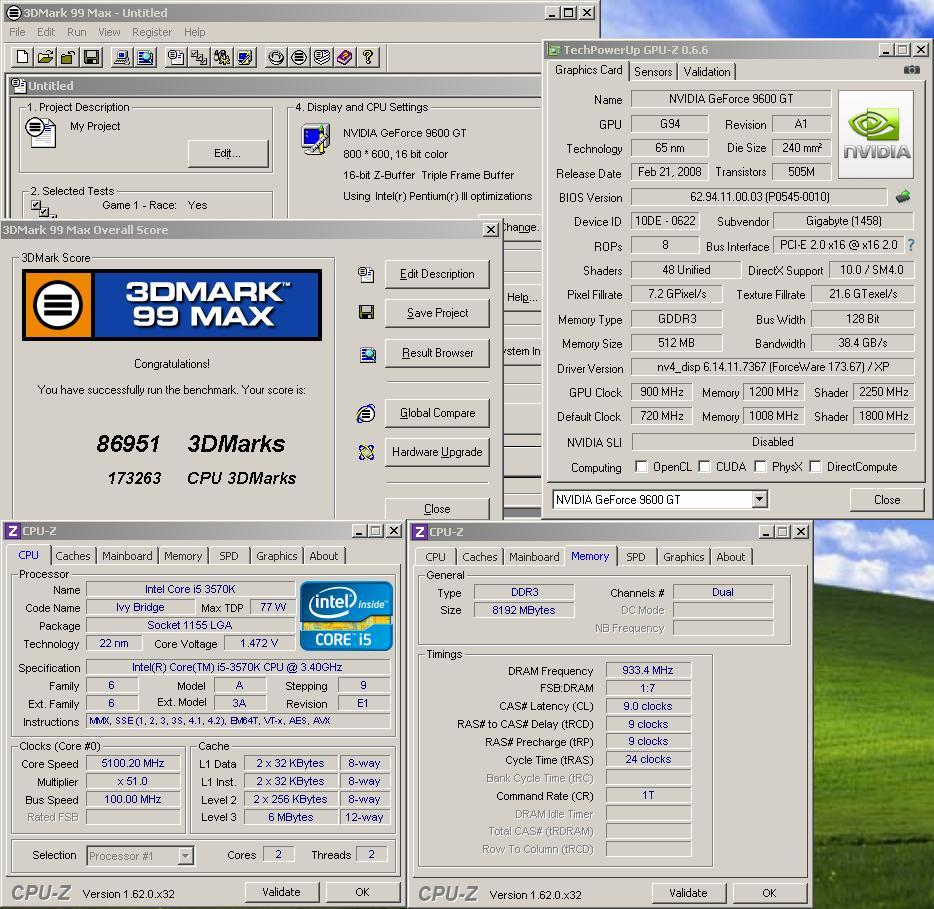This screenshot has width=934, height=909.
Task: Click the Intel Core i5 logo badge
Action: pos(346,615)
